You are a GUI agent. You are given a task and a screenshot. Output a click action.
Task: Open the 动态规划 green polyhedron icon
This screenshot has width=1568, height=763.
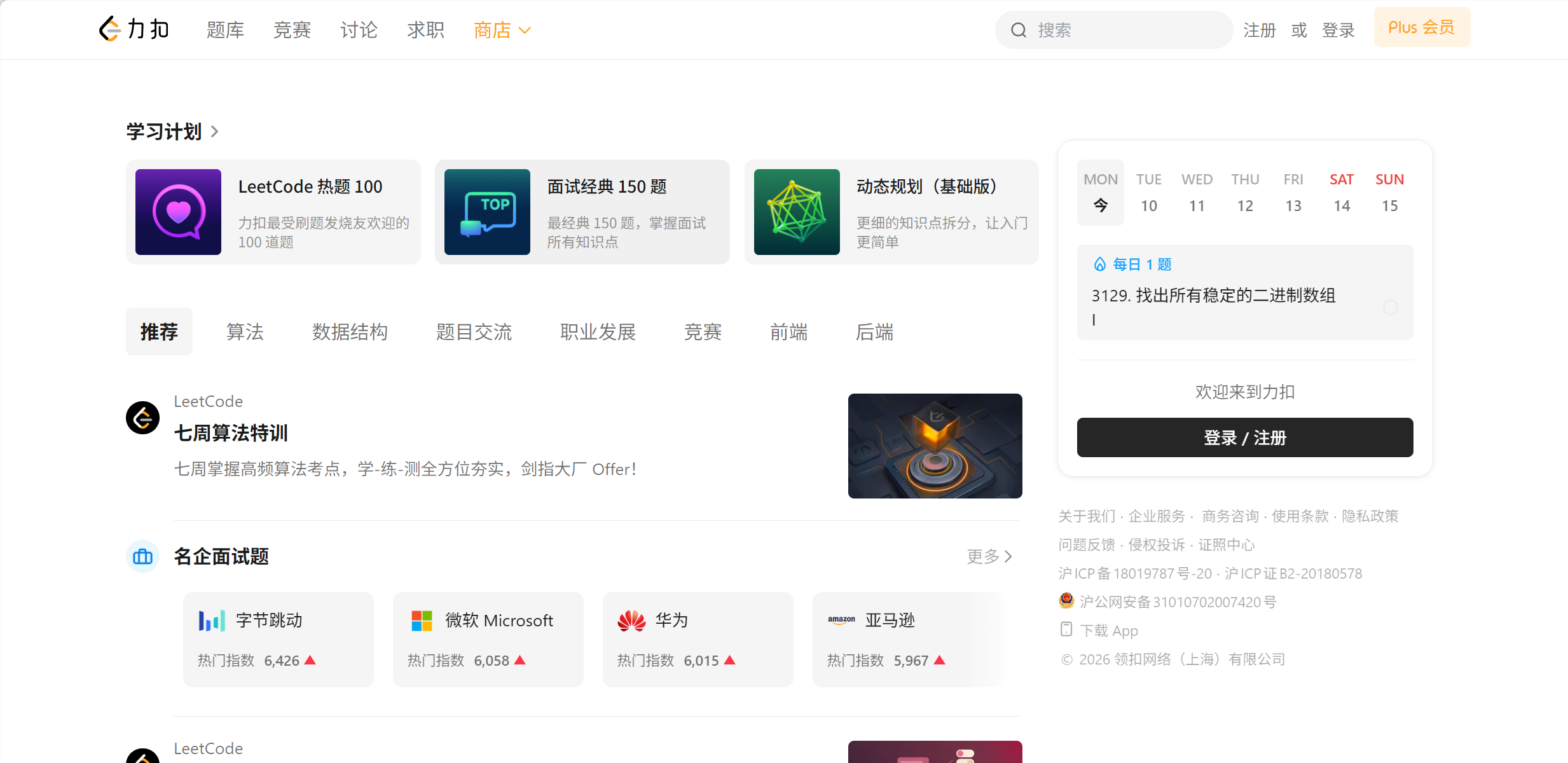point(797,212)
